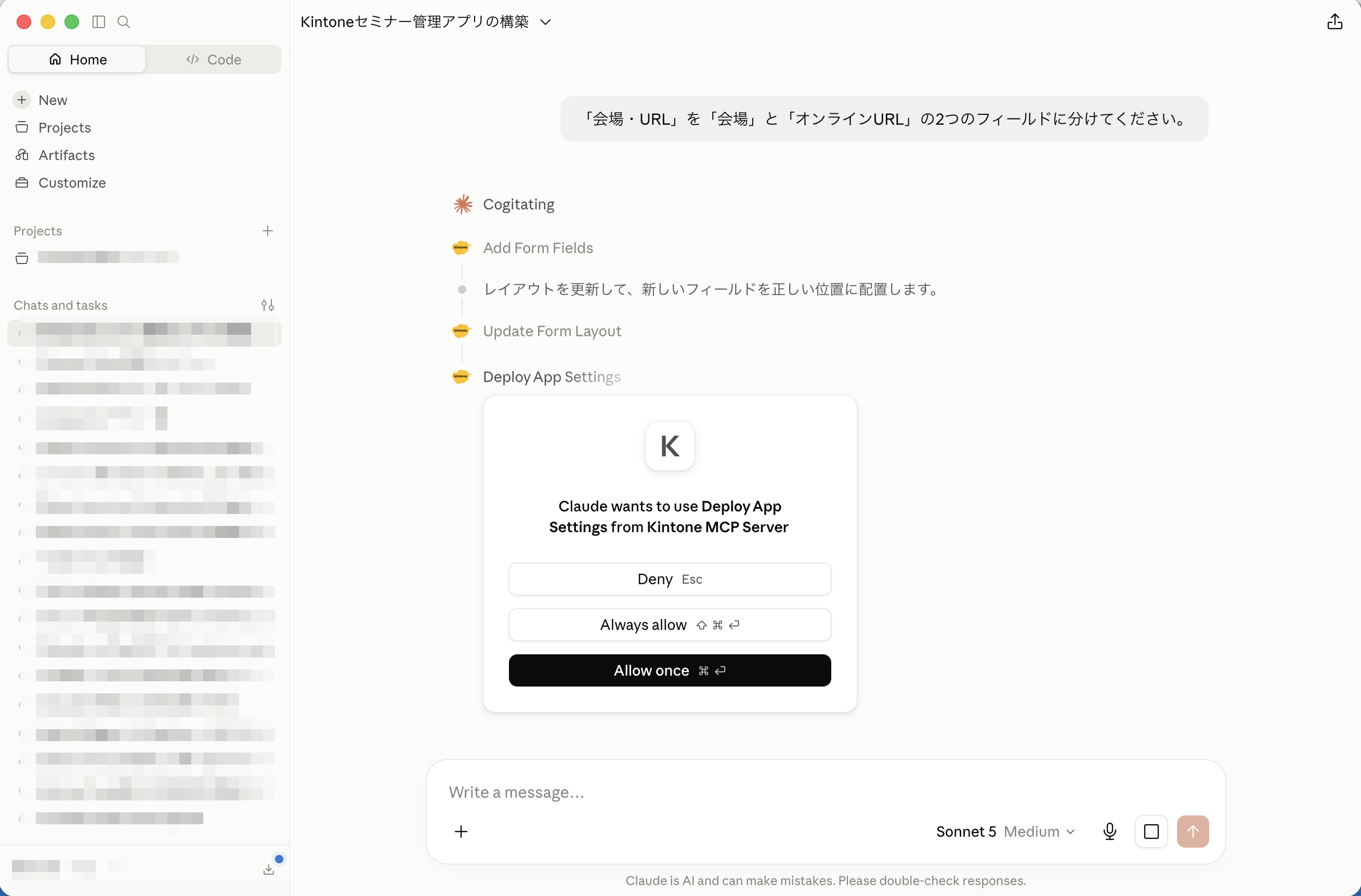
Task: Click the attachment plus icon in the message box
Action: [x=461, y=832]
